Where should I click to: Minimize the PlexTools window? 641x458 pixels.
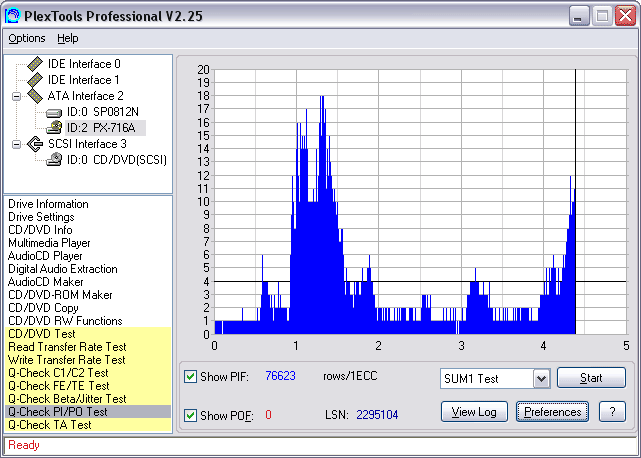(579, 16)
